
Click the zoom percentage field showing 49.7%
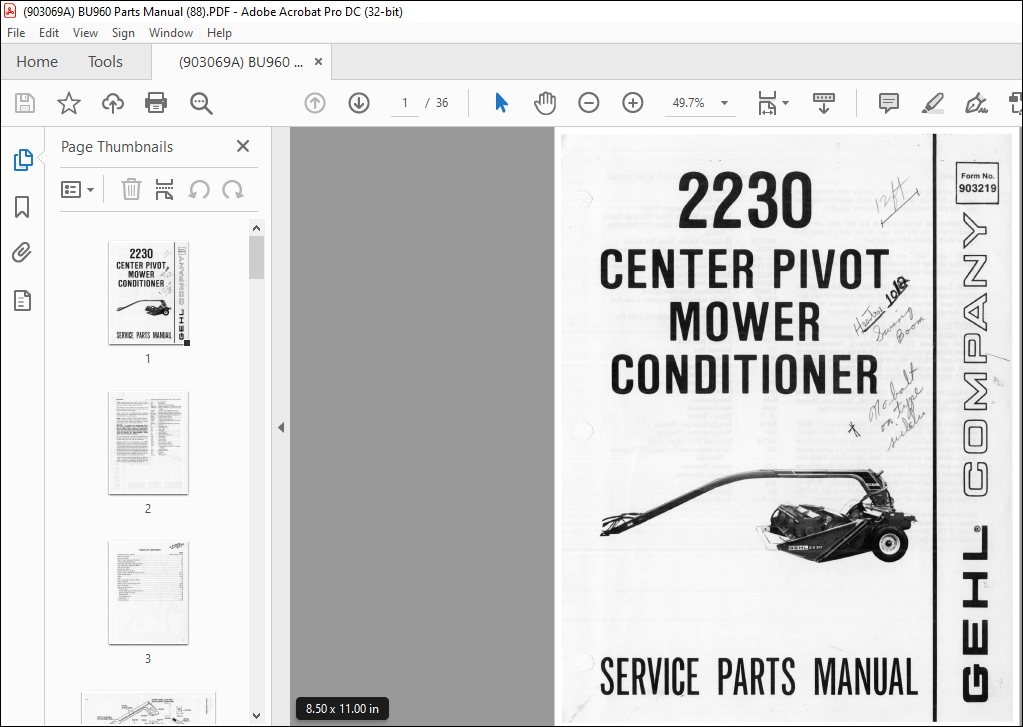(x=689, y=103)
